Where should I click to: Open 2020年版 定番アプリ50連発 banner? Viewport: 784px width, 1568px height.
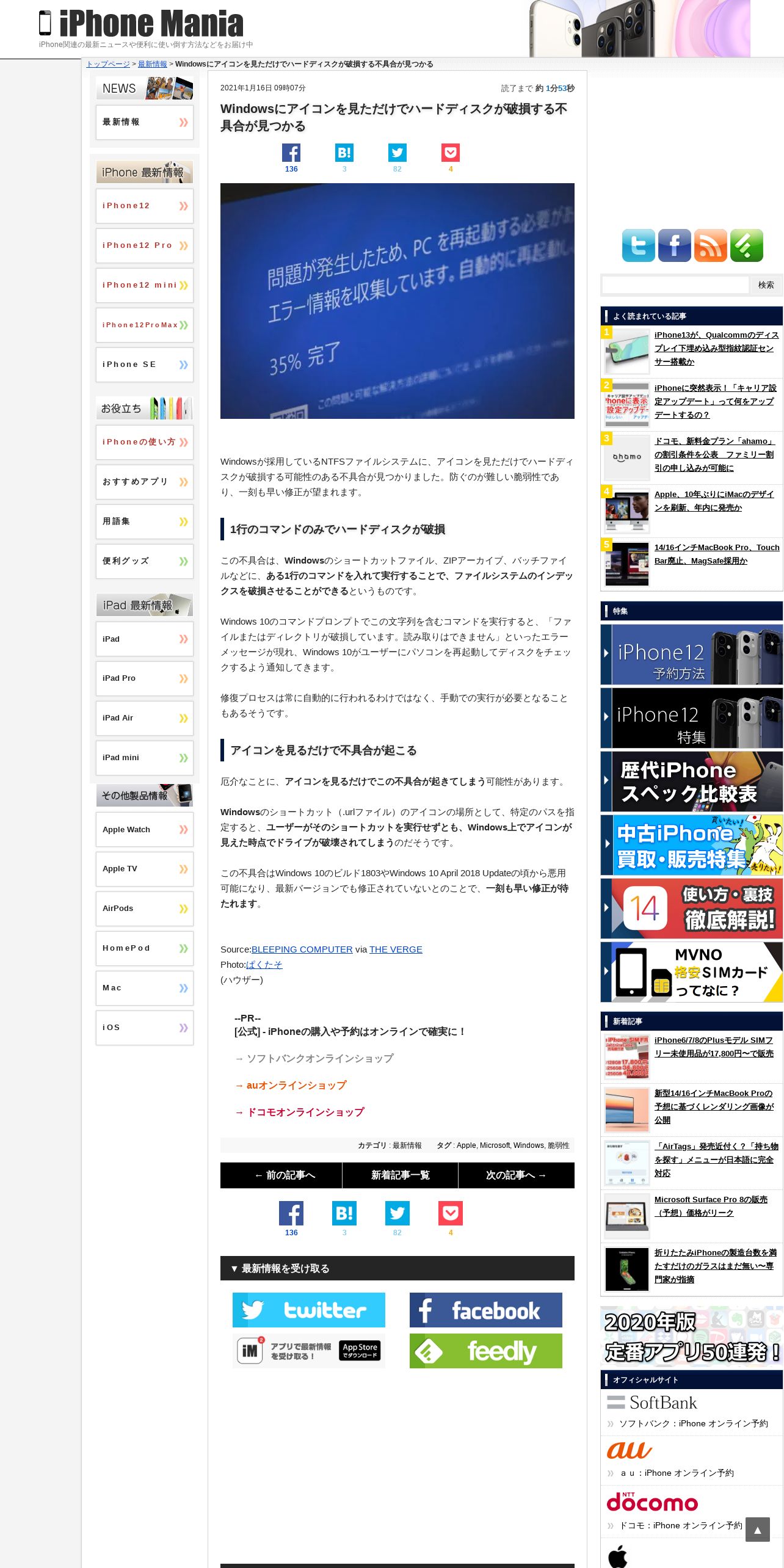[x=692, y=1337]
